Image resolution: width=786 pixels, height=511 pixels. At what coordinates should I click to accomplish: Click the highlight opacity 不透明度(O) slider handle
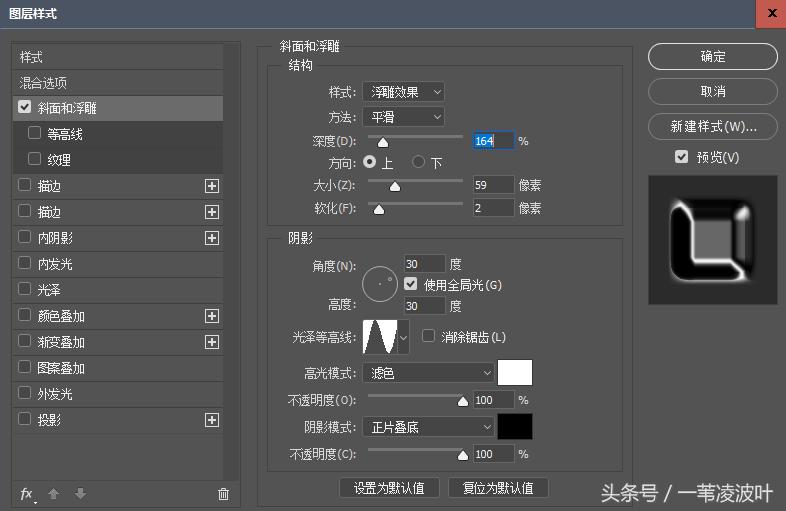click(x=463, y=401)
